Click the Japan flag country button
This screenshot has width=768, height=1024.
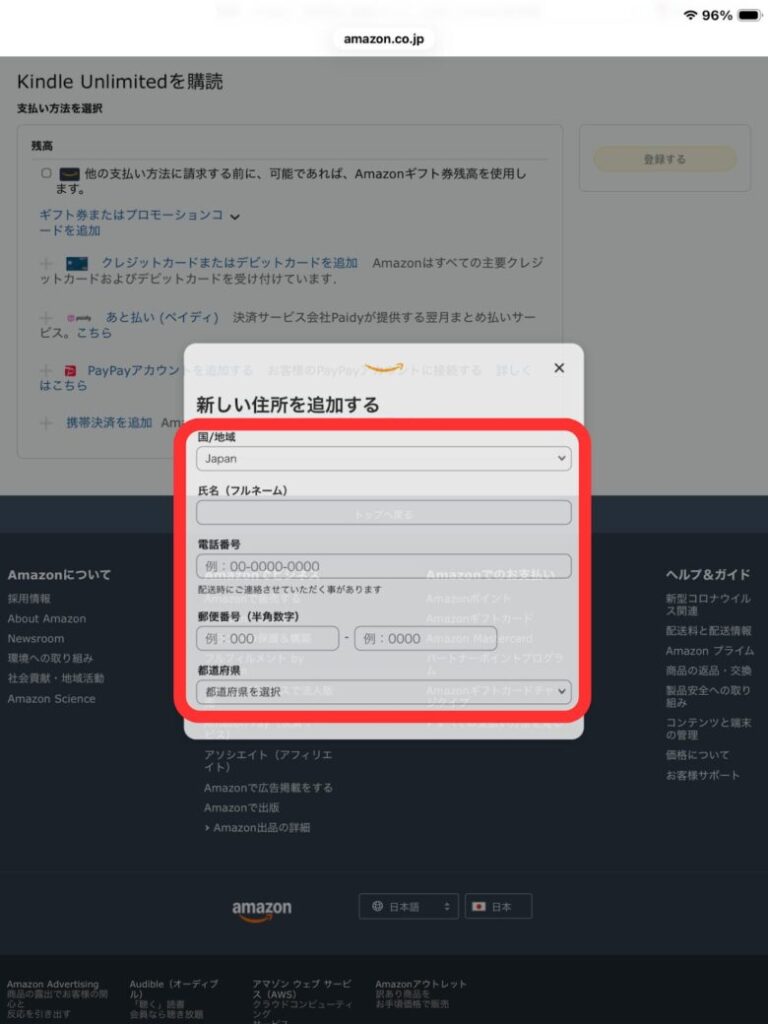499,906
